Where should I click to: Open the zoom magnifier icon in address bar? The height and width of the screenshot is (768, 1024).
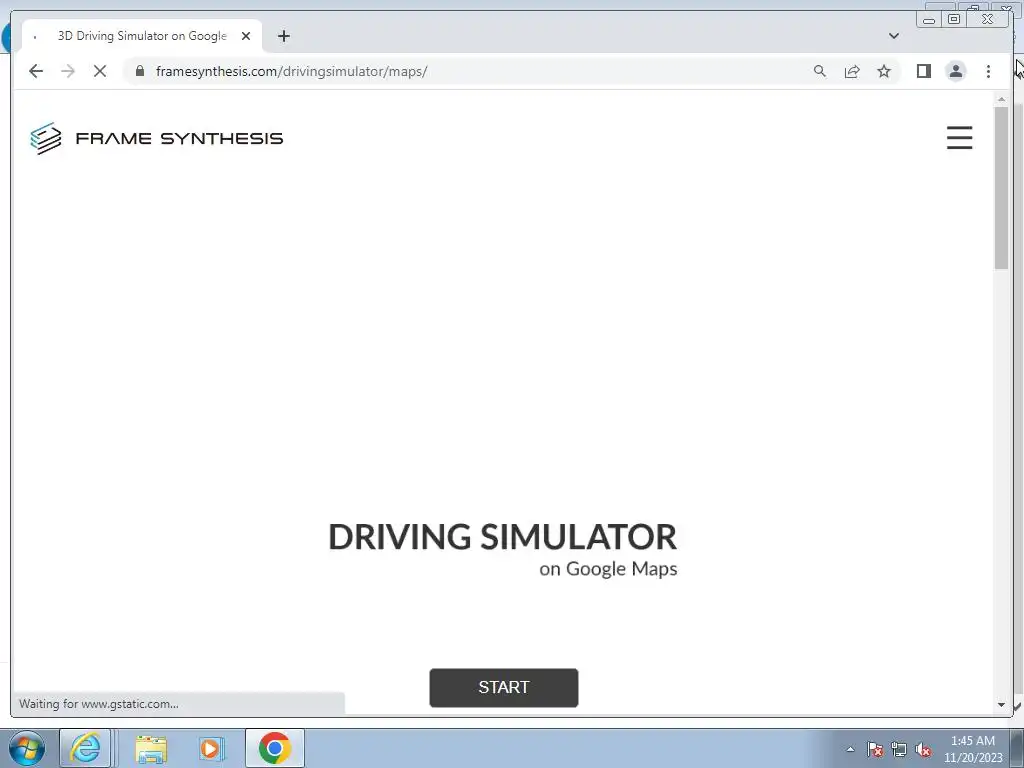point(820,71)
